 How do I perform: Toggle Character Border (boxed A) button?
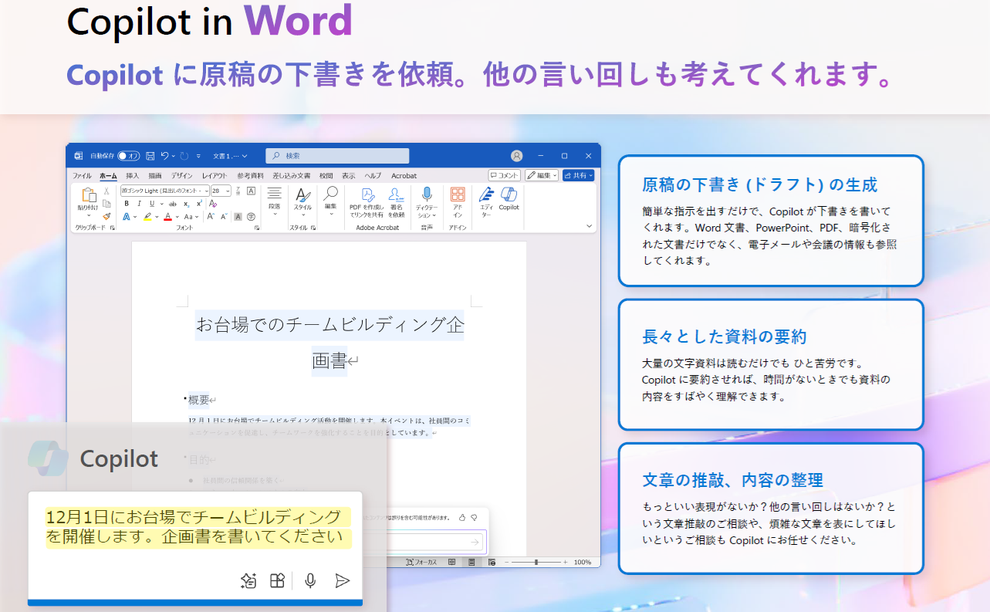251,191
